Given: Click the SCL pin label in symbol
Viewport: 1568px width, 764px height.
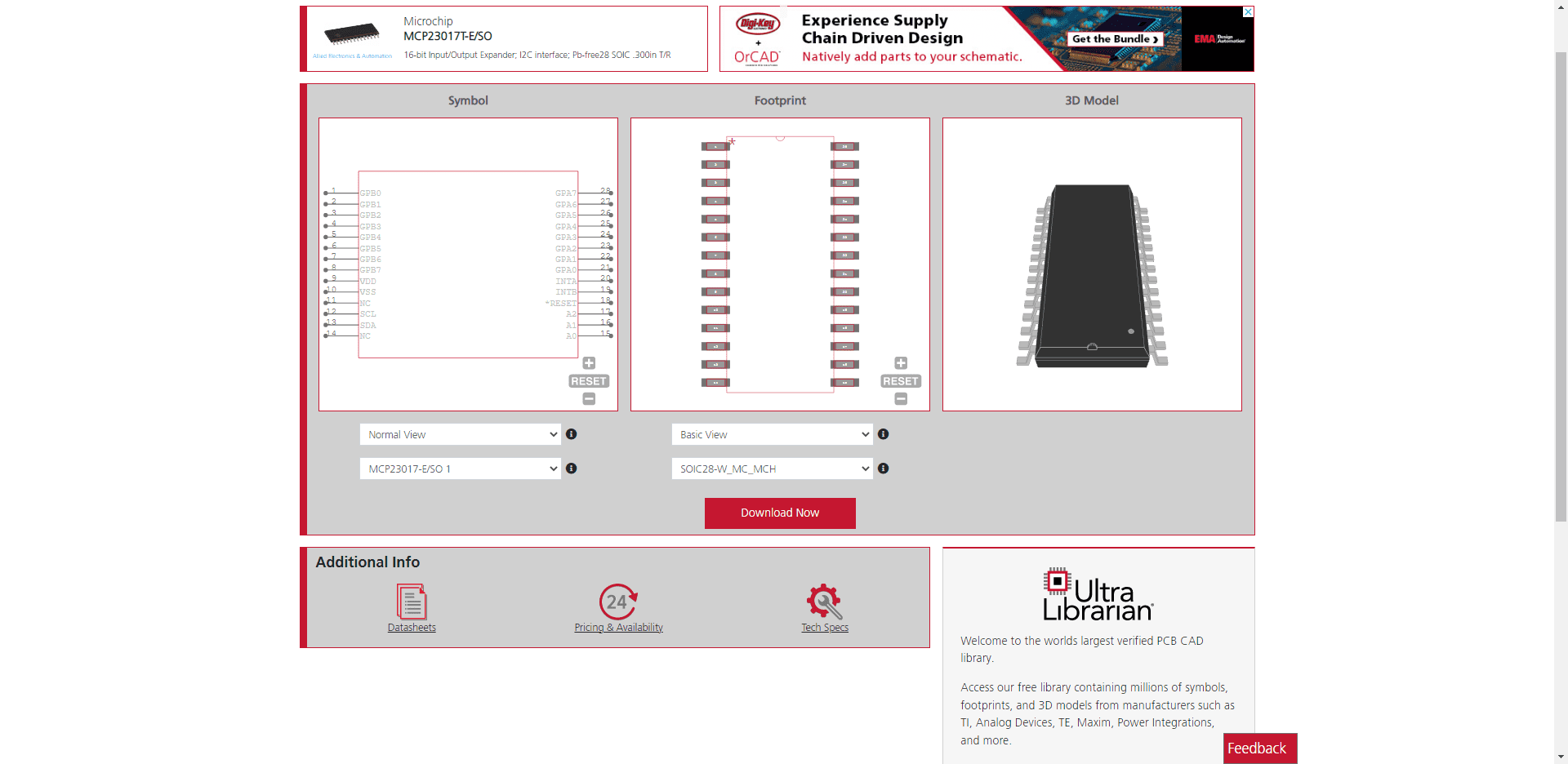Looking at the screenshot, I should 368,314.
